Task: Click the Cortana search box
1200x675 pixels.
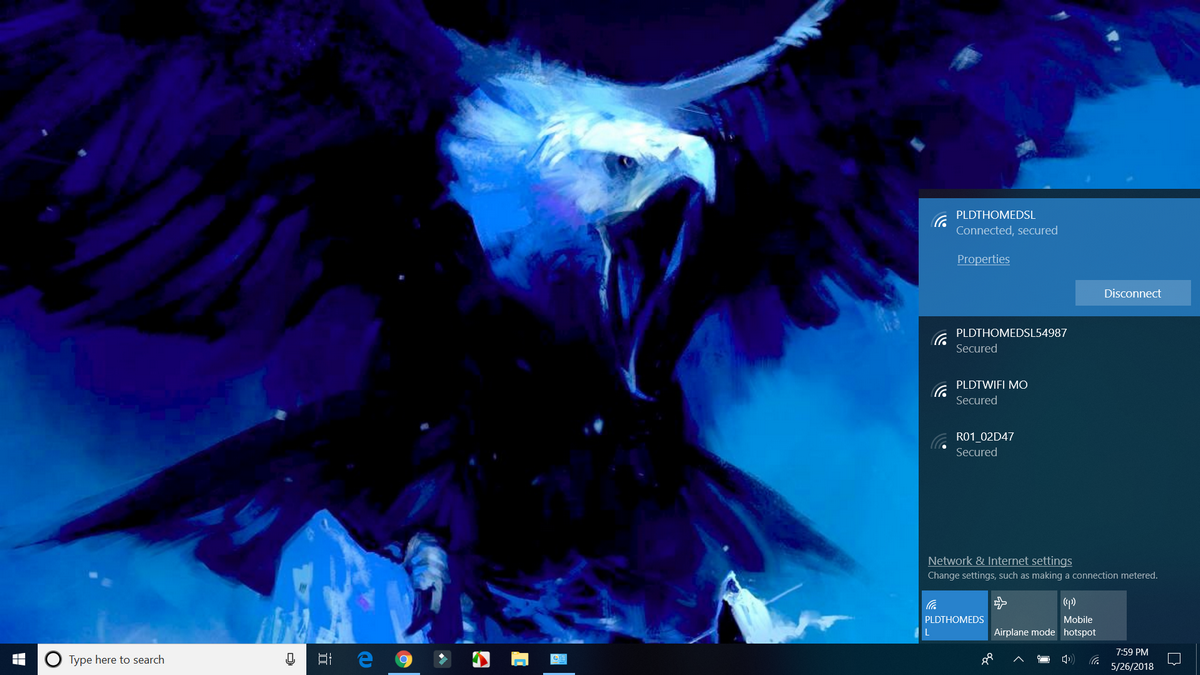Action: pos(173,659)
